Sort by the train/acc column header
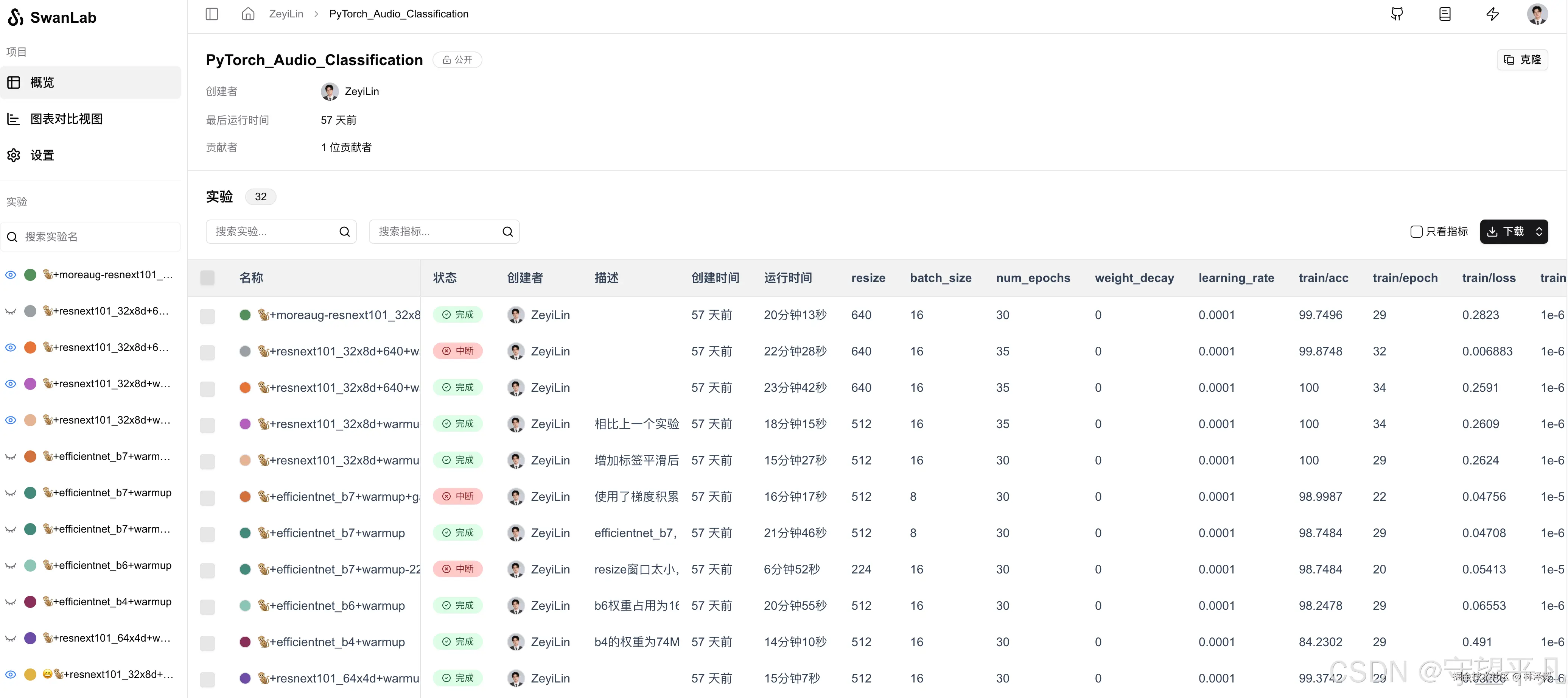 [x=1323, y=278]
